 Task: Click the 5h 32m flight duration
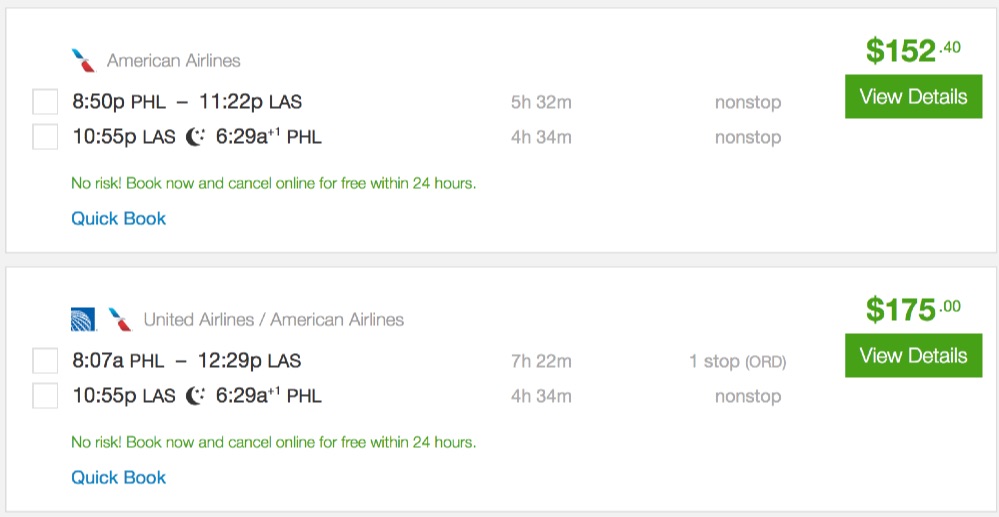click(x=541, y=102)
